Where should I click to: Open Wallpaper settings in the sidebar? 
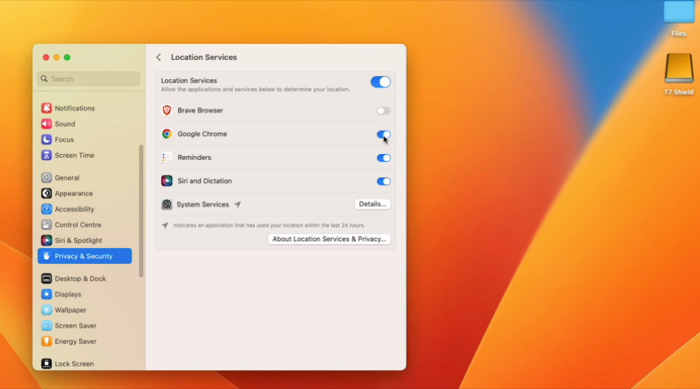[x=85, y=310]
